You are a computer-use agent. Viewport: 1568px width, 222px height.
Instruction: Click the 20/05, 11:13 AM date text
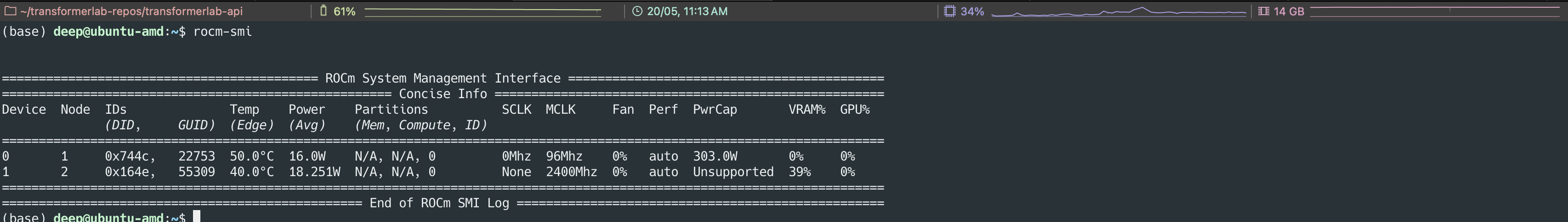687,11
